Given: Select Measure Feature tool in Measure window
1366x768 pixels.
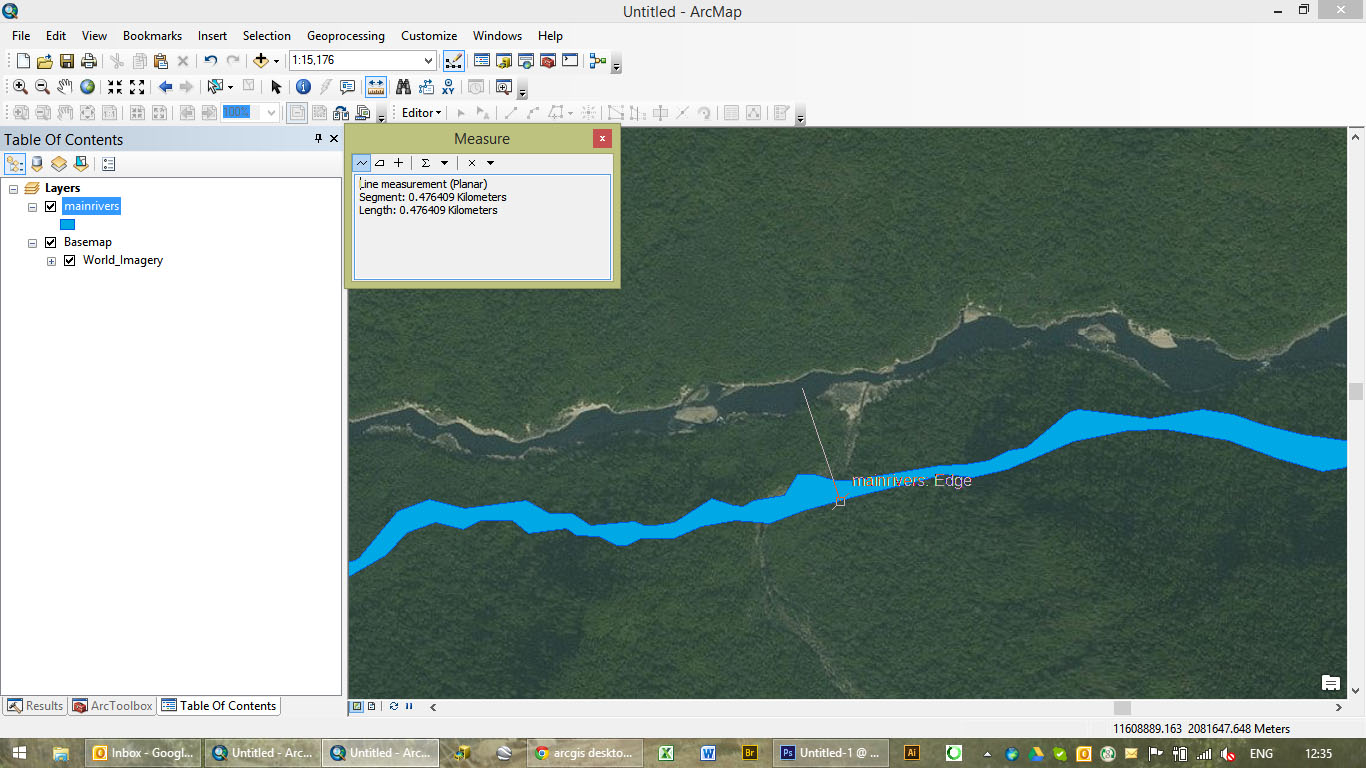Looking at the screenshot, I should point(398,163).
